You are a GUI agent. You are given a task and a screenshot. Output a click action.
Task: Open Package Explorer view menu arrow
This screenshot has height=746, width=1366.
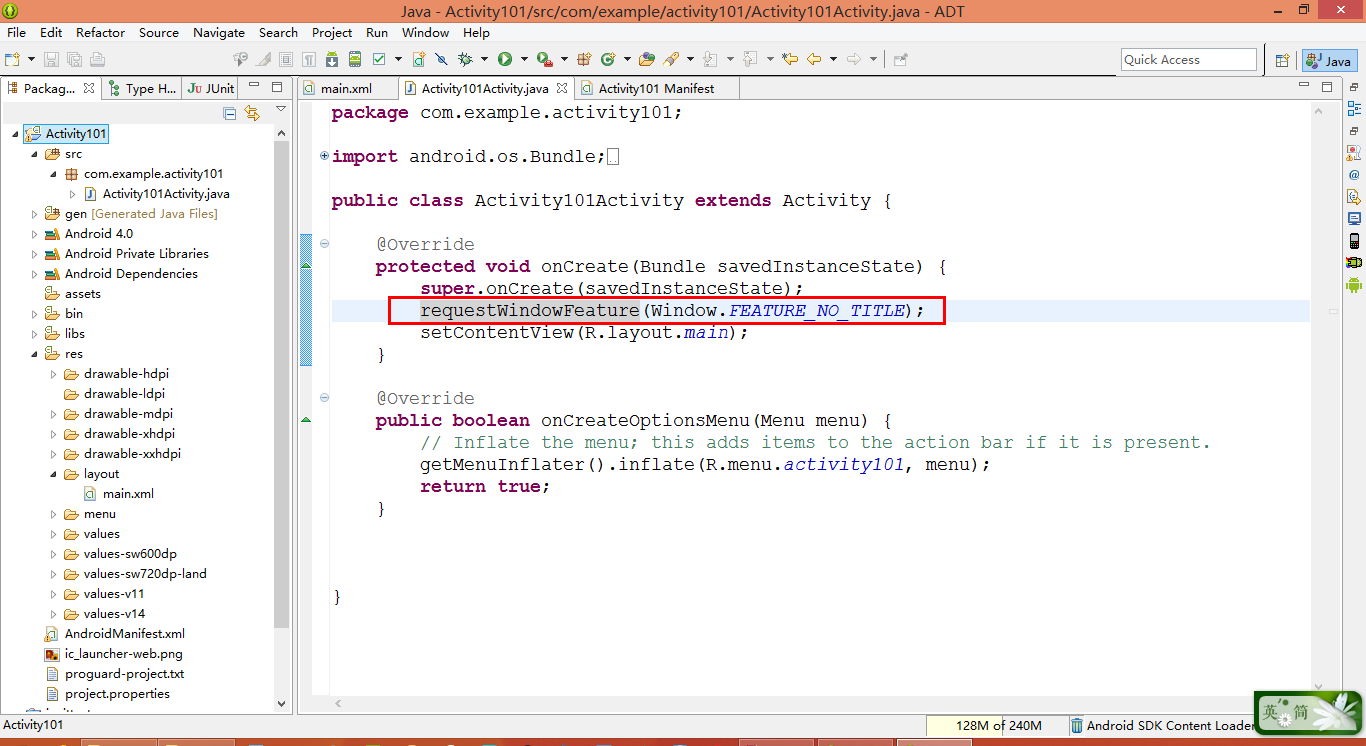281,109
